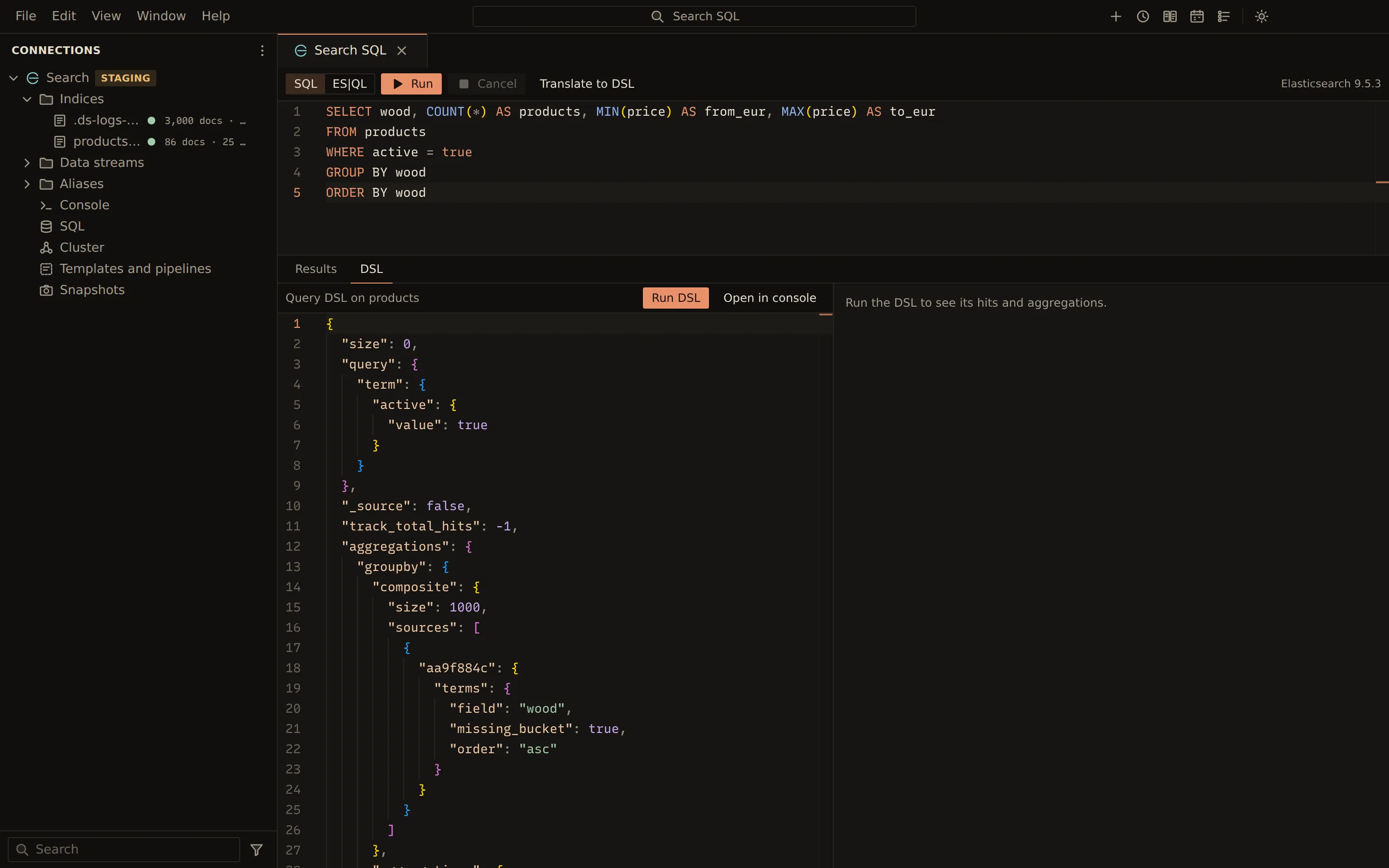Open the Window menu
This screenshot has height=868, width=1389.
[161, 16]
